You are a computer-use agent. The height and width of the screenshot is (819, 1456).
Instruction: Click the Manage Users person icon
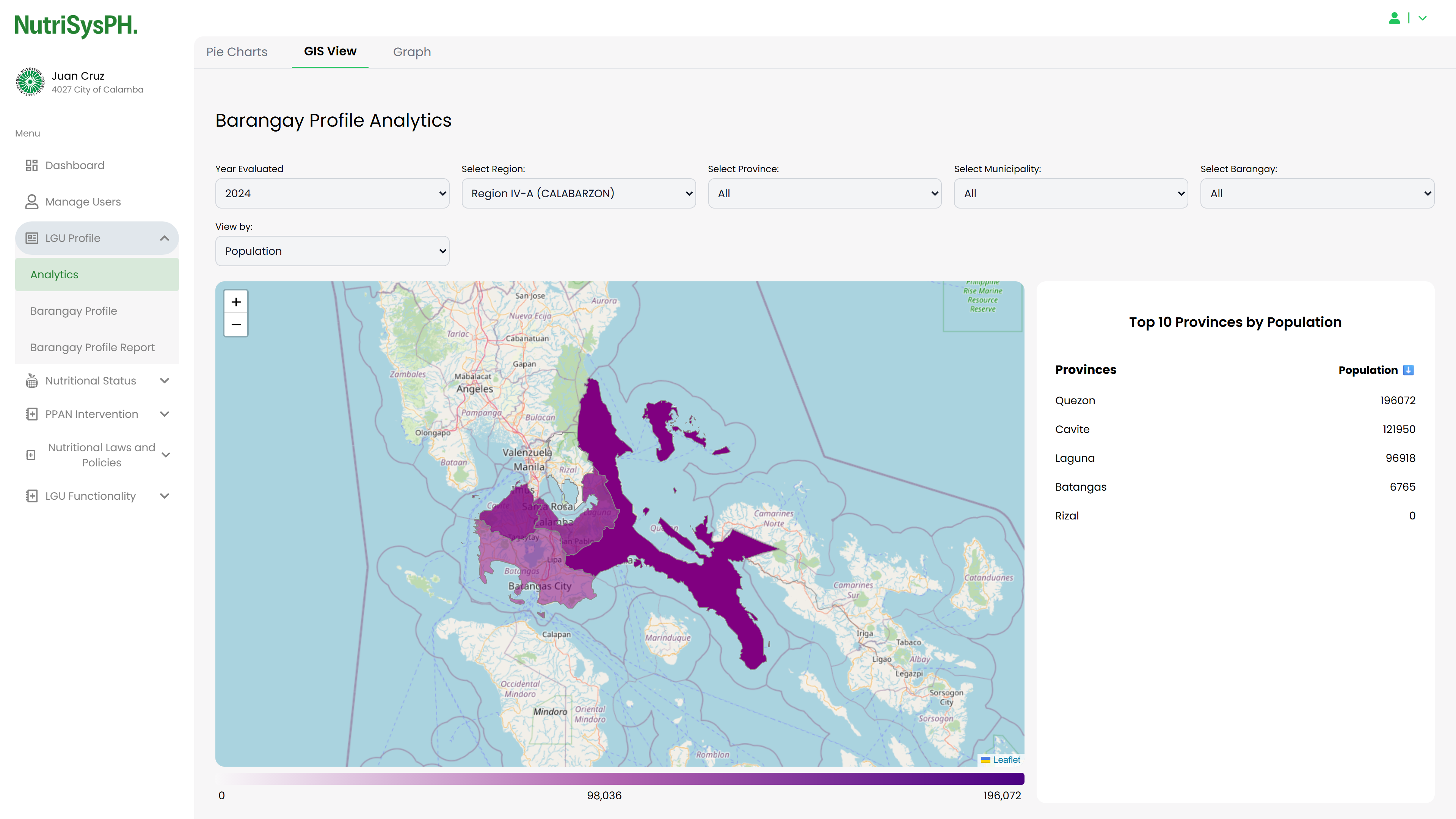pos(31,202)
